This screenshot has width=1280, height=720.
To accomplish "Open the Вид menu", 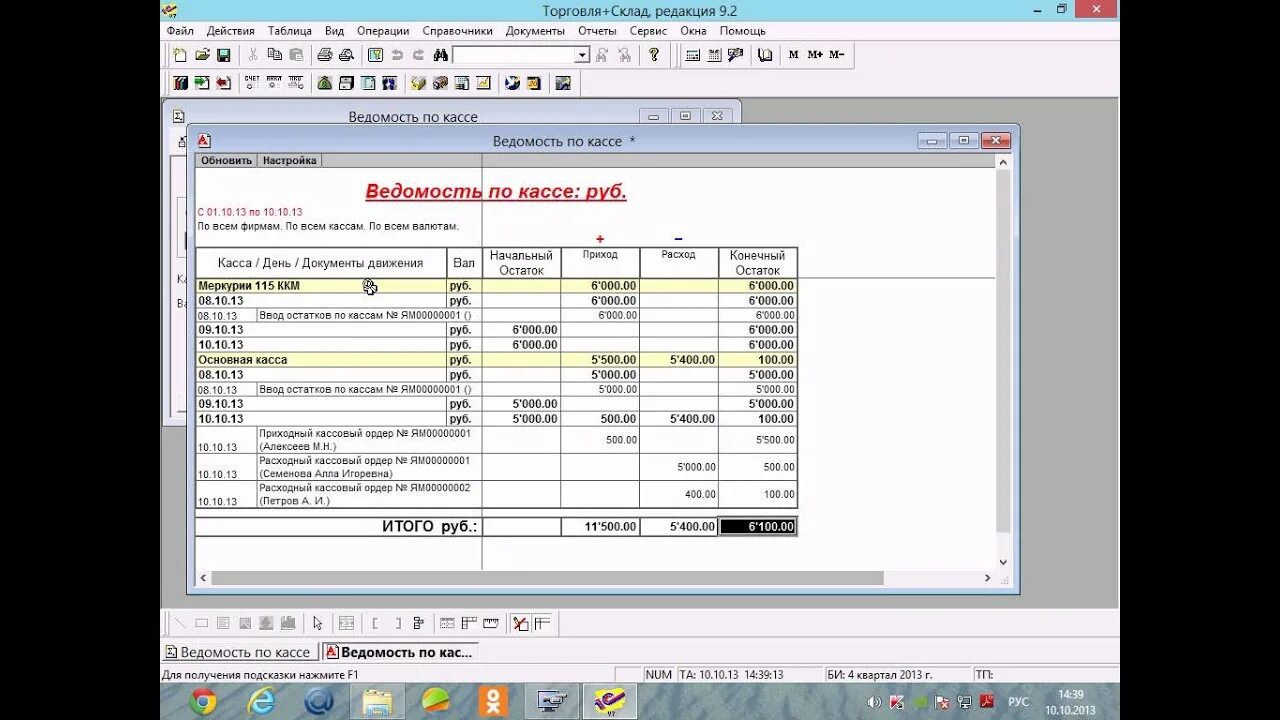I will coord(334,31).
